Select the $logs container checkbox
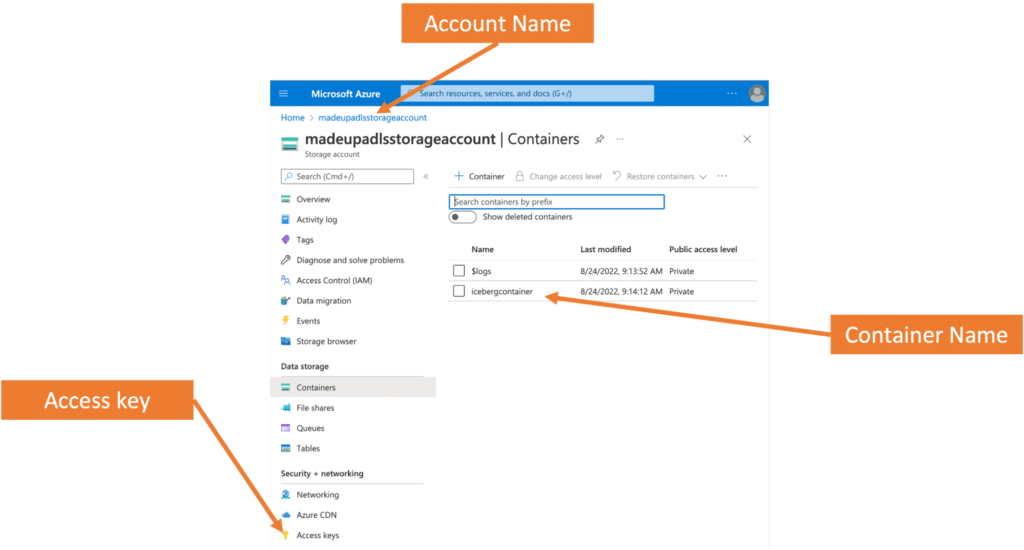Image resolution: width=1024 pixels, height=550 pixels. pos(458,270)
